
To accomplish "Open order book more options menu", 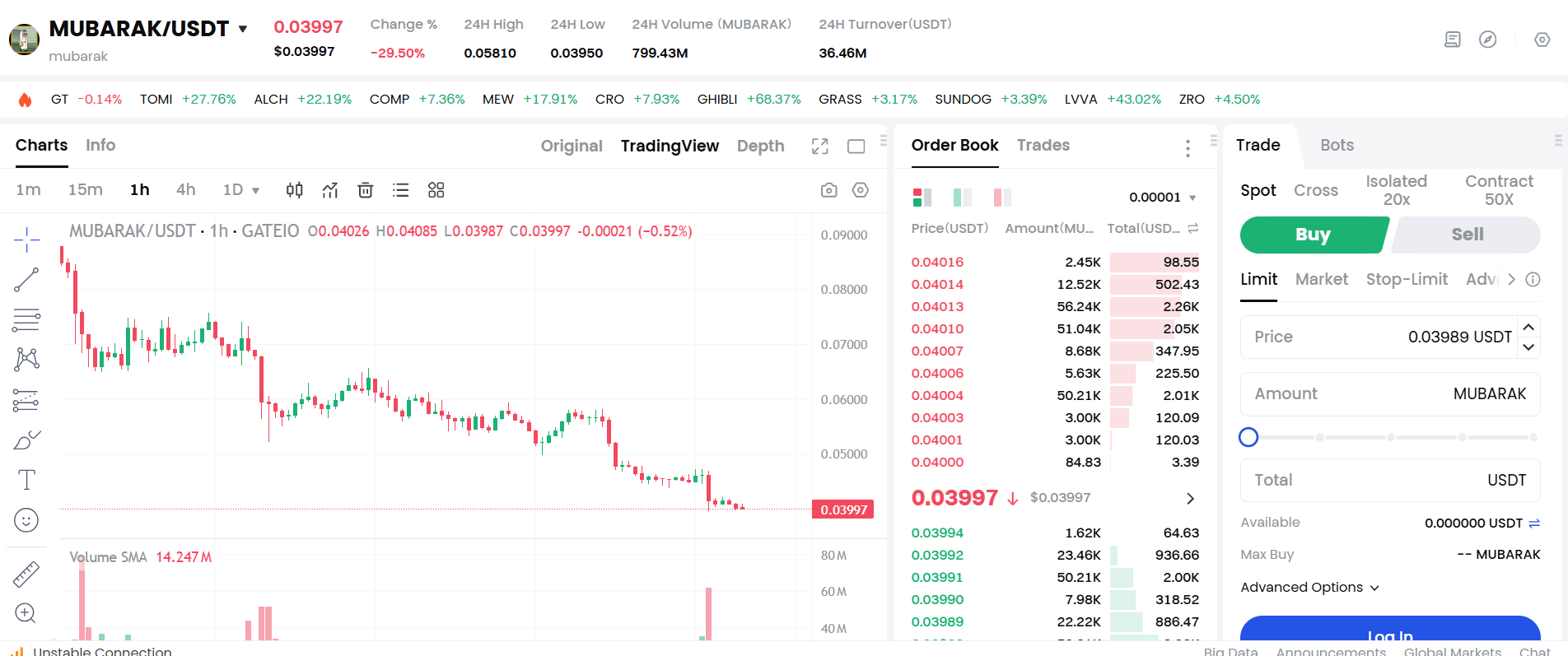I will [x=1188, y=148].
